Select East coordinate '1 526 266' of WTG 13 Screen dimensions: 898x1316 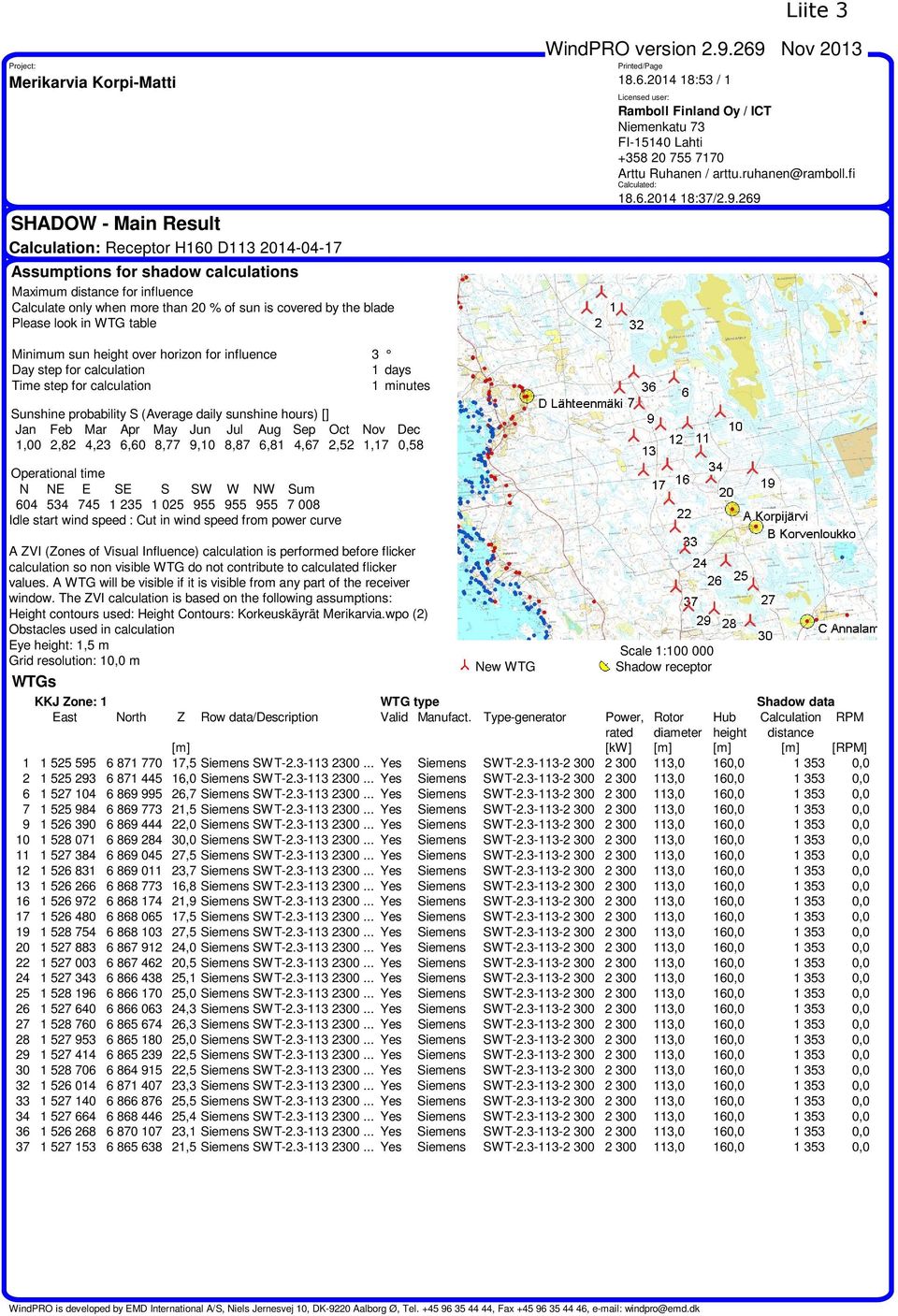pyautogui.click(x=68, y=886)
